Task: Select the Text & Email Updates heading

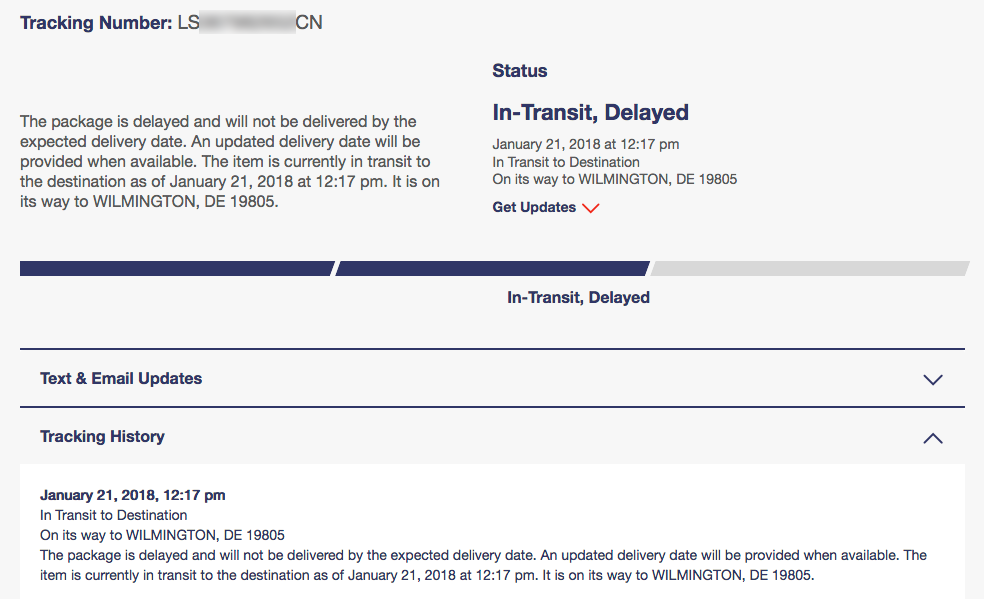Action: pos(121,378)
